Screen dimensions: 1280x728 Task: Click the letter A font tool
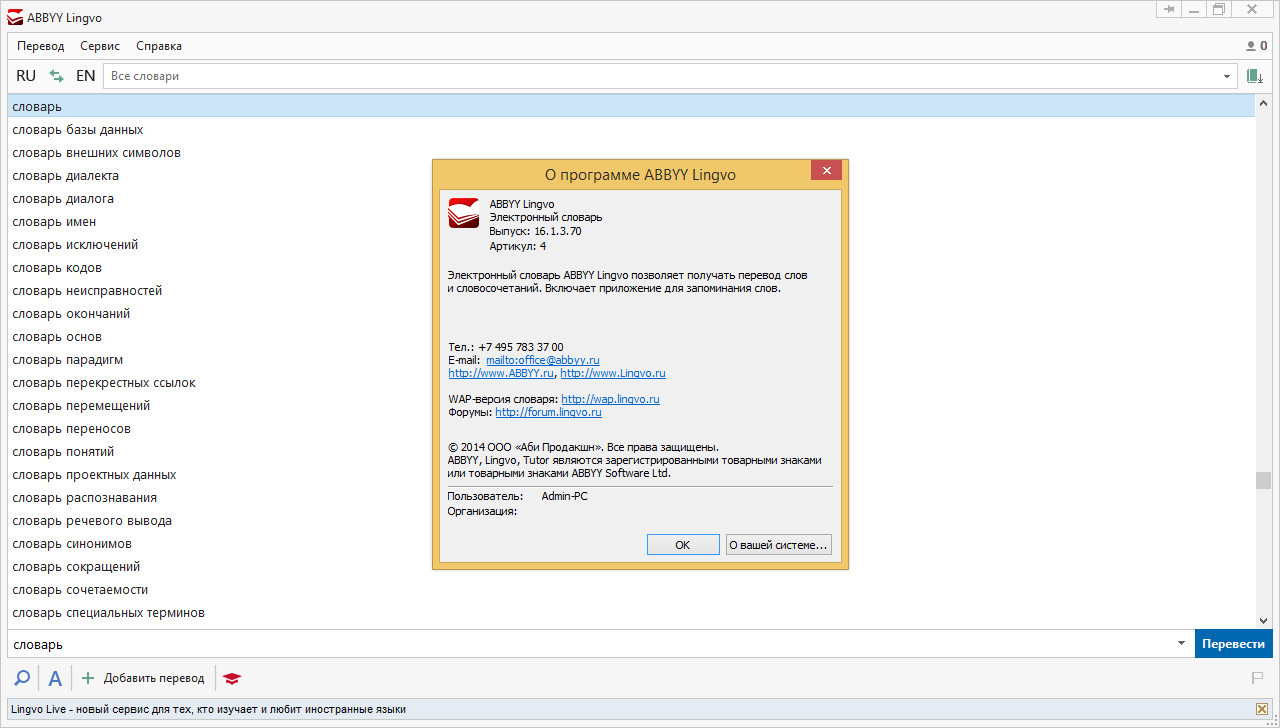(55, 678)
